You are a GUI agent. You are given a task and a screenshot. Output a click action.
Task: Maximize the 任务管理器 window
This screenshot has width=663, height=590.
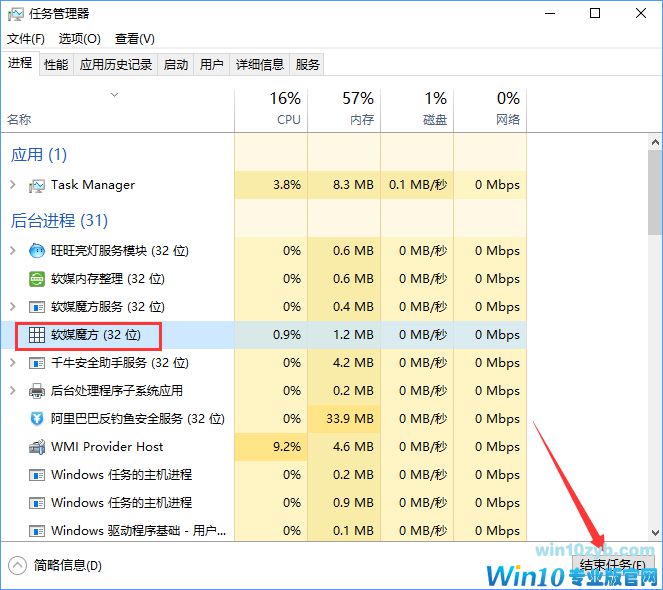coord(595,14)
